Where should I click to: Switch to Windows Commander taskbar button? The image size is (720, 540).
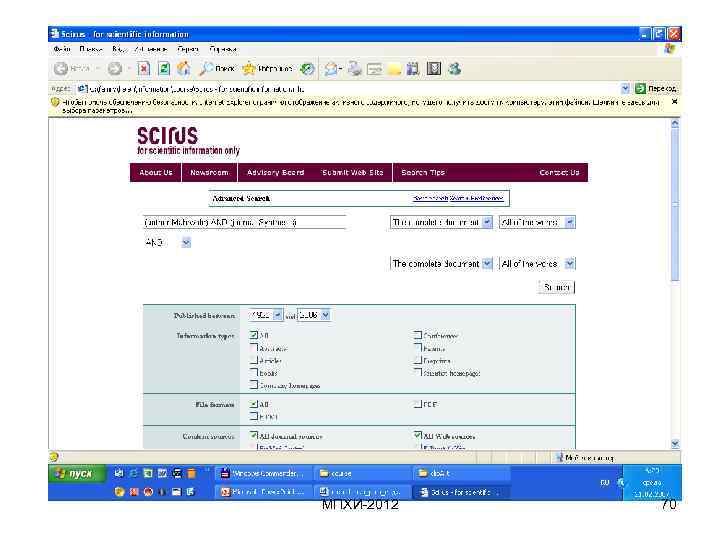263,473
